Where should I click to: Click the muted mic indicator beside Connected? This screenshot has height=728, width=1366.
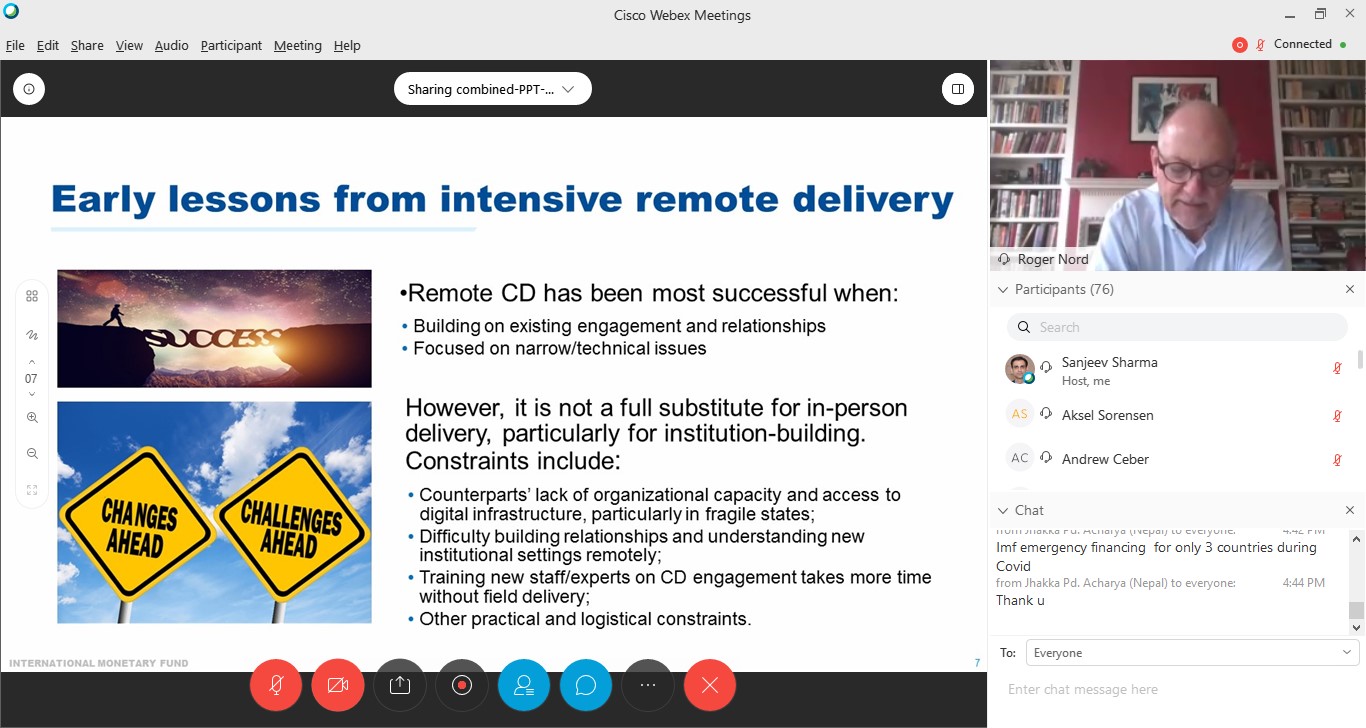(x=1261, y=45)
